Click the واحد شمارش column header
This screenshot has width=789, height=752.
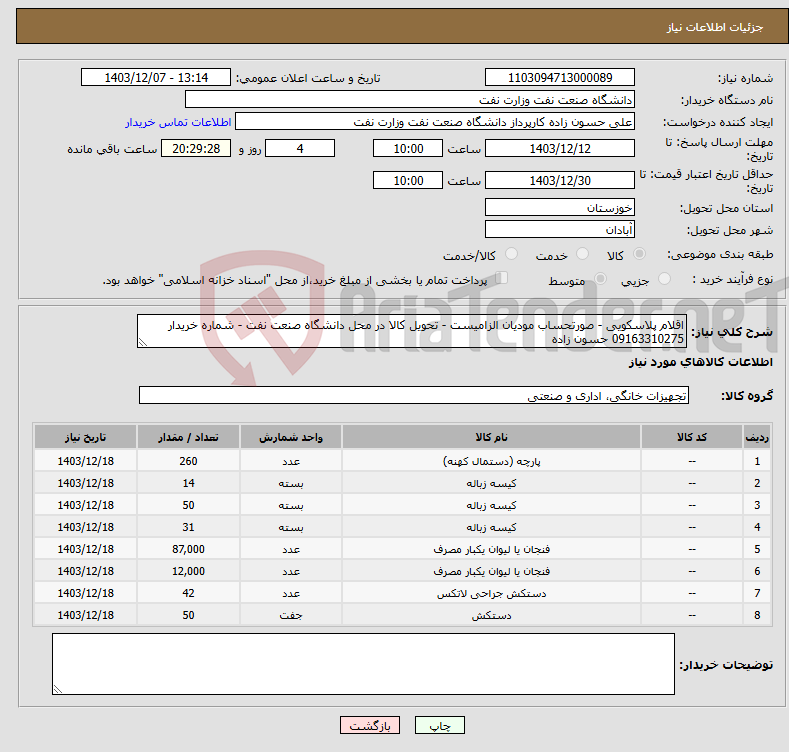[x=291, y=437]
